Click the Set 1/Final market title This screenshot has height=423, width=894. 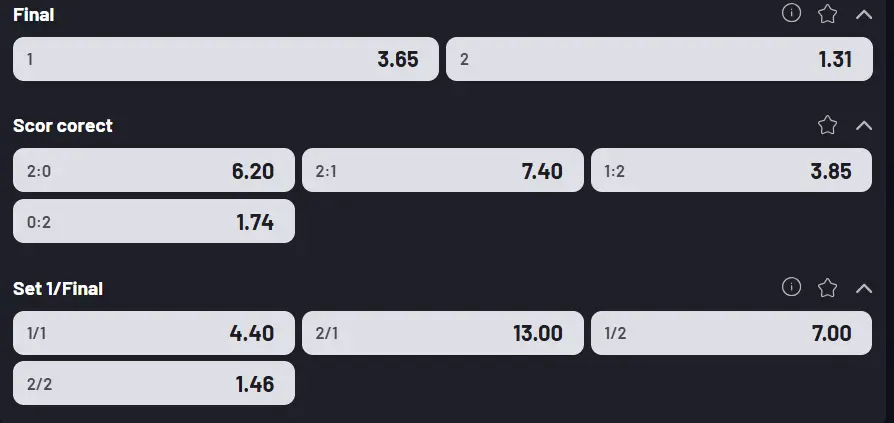point(58,288)
